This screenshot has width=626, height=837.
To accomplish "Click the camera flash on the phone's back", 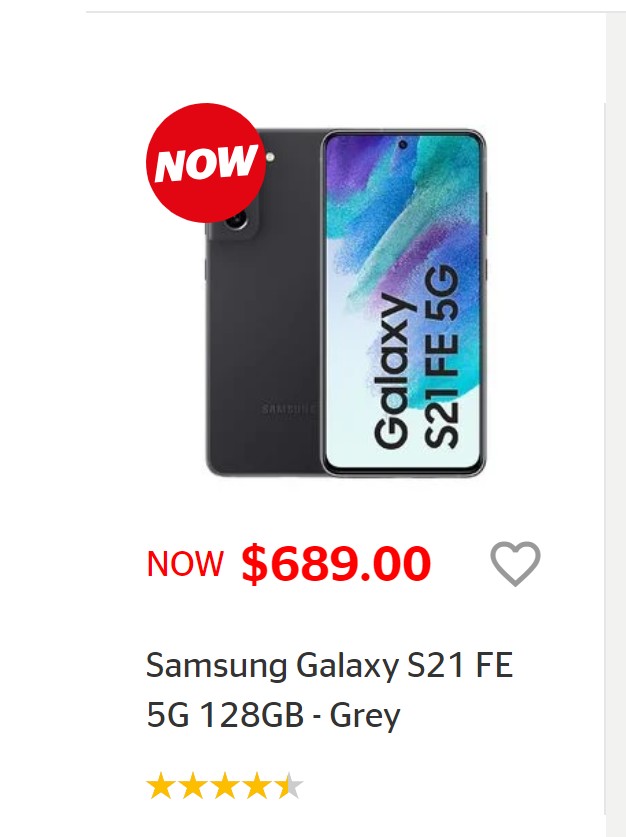I will tap(271, 157).
